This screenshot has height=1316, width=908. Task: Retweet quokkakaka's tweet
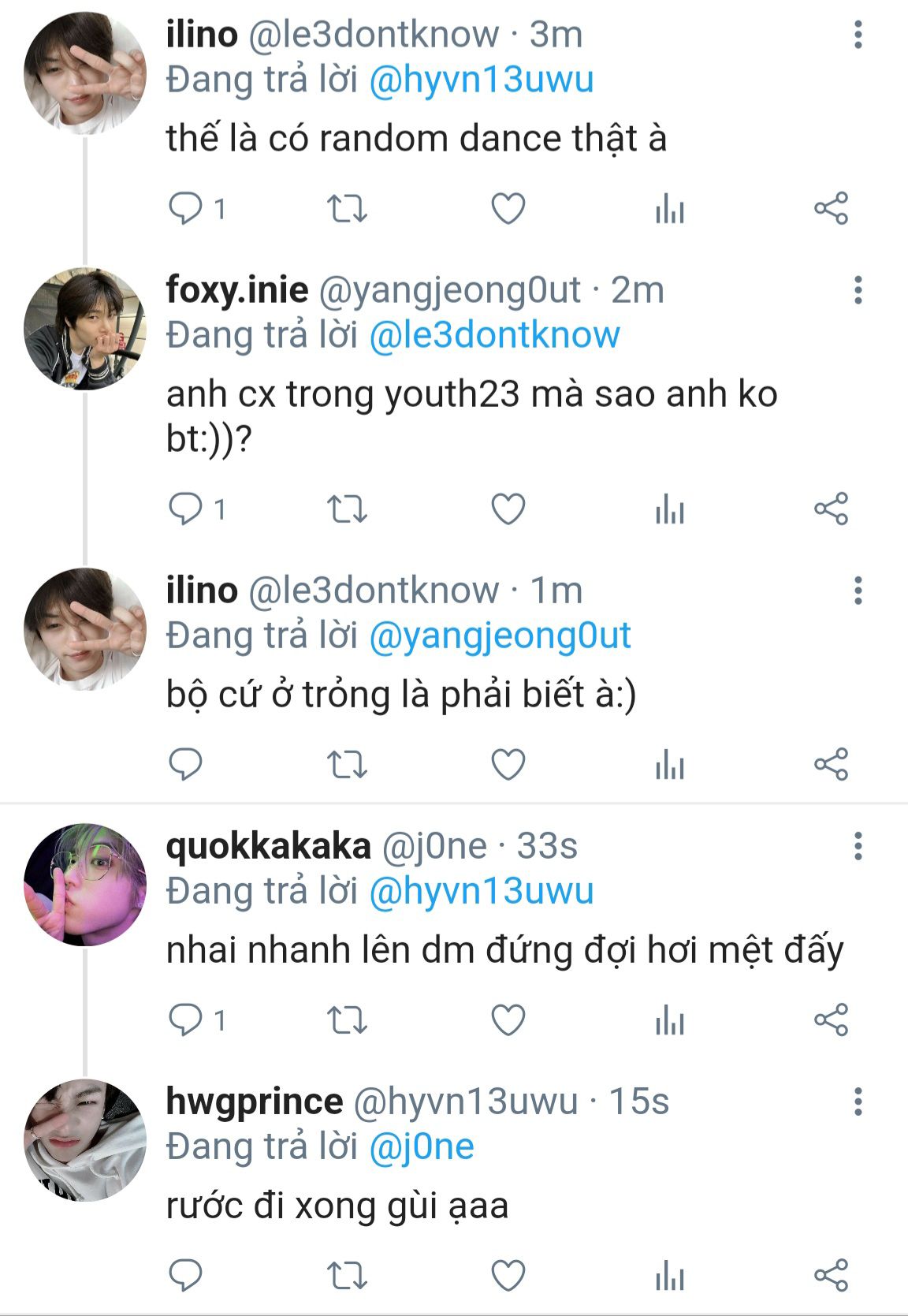click(x=347, y=1020)
